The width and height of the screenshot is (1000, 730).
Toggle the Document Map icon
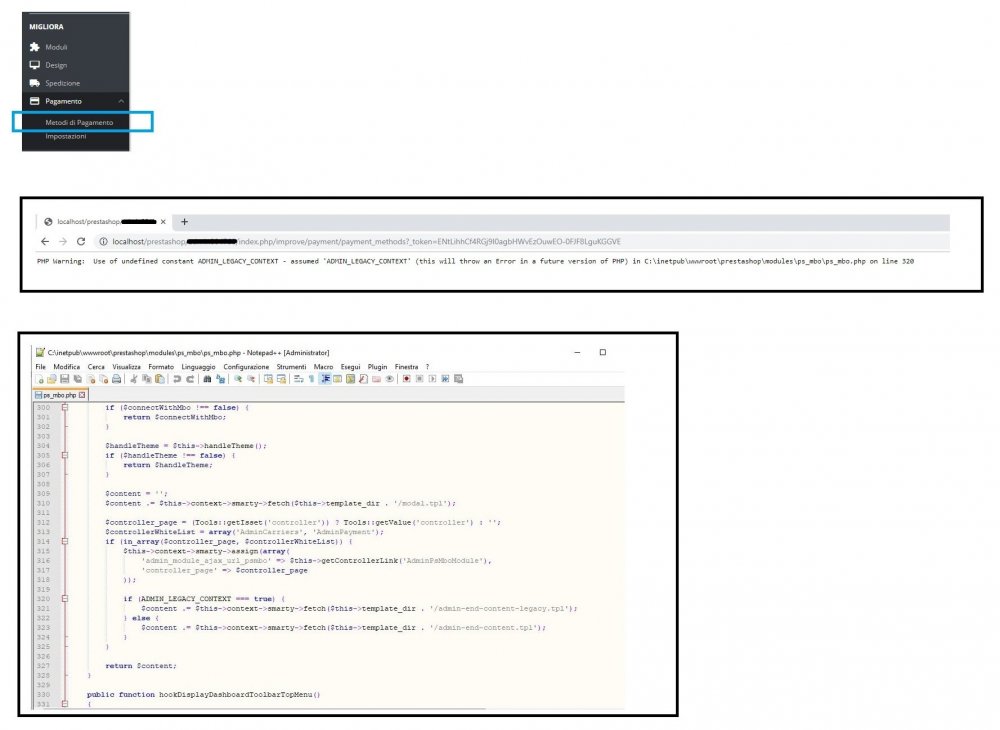[x=350, y=379]
